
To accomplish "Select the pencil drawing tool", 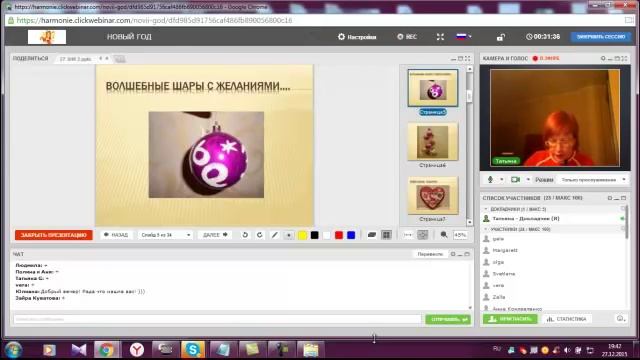I will (275, 235).
